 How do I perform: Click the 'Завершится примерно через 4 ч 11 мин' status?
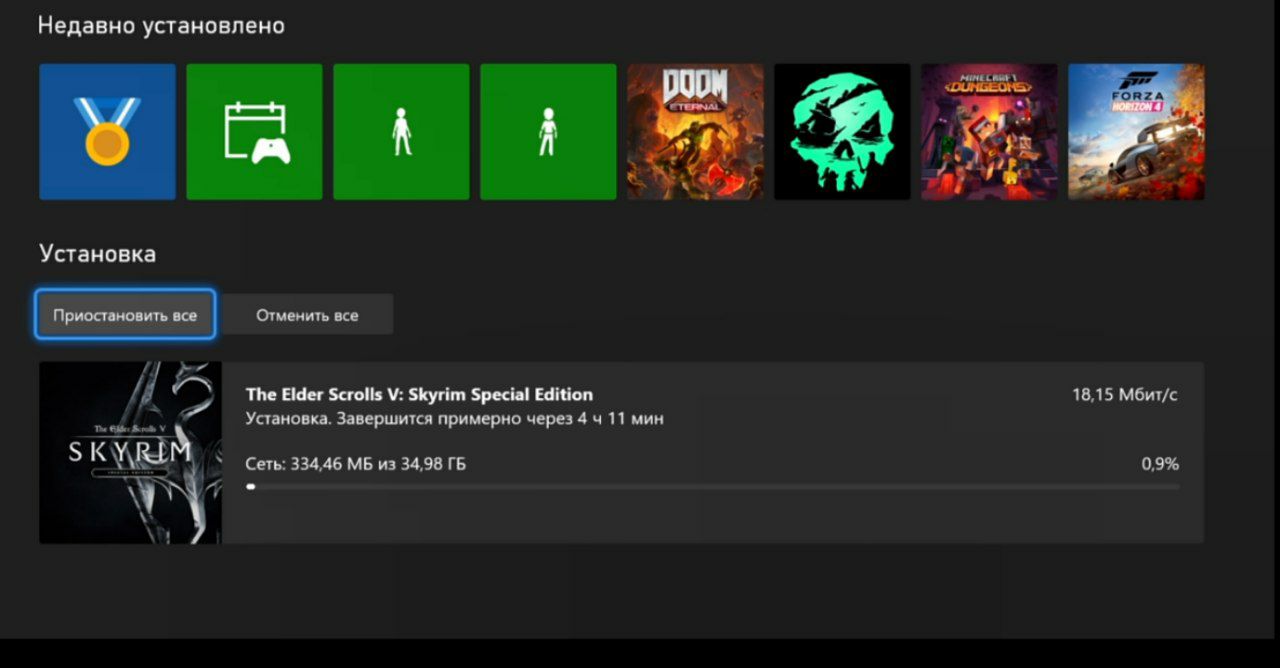click(x=500, y=418)
